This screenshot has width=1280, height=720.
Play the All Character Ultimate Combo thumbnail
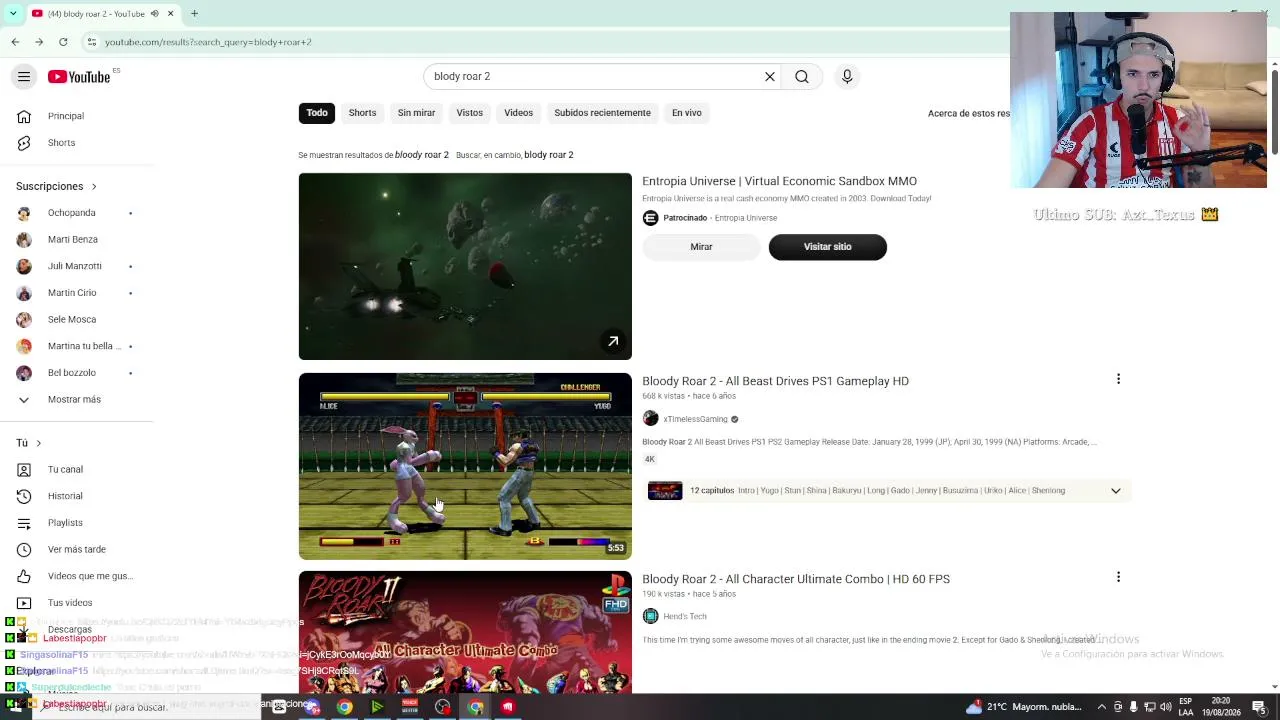[x=465, y=632]
